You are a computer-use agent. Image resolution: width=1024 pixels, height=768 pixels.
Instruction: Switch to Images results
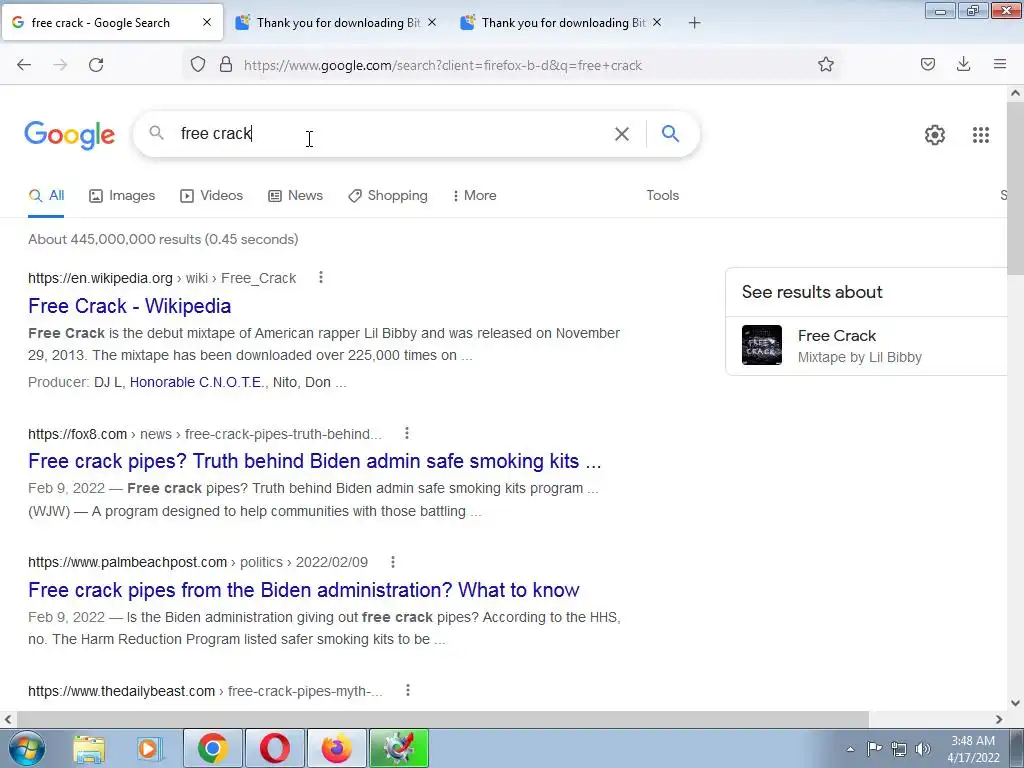122,195
